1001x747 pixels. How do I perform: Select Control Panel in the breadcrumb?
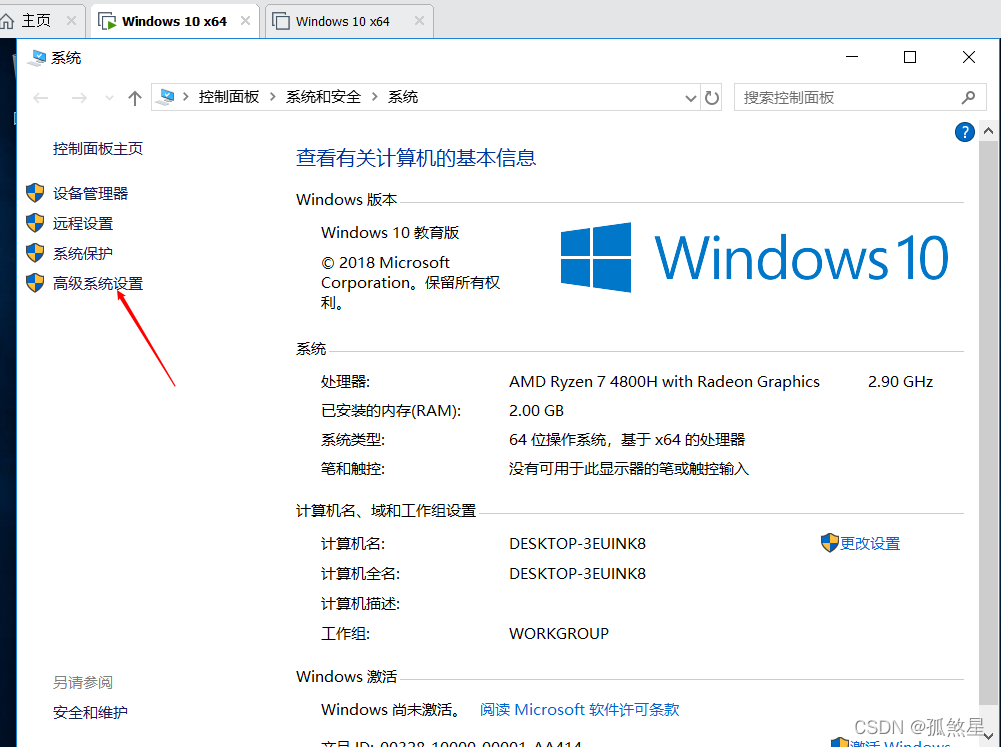tap(229, 97)
